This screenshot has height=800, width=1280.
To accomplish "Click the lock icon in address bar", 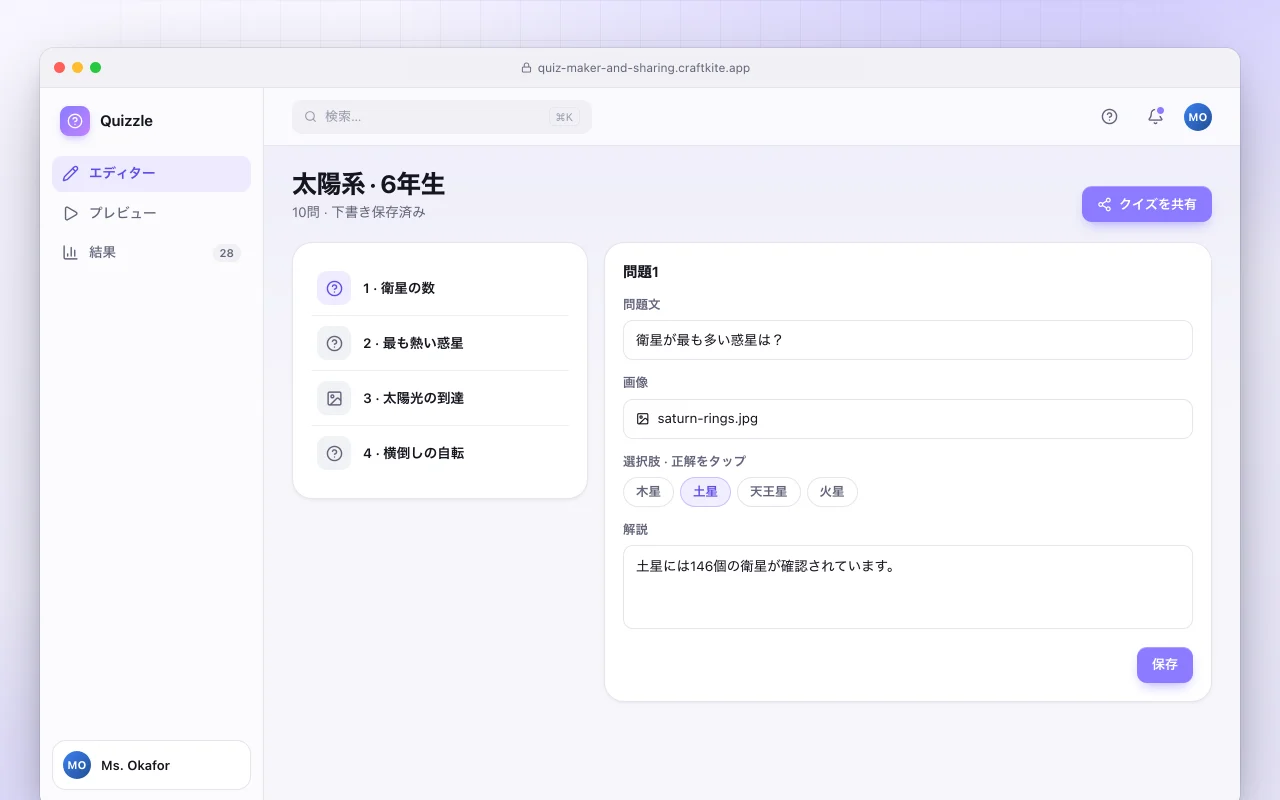I will click(527, 68).
